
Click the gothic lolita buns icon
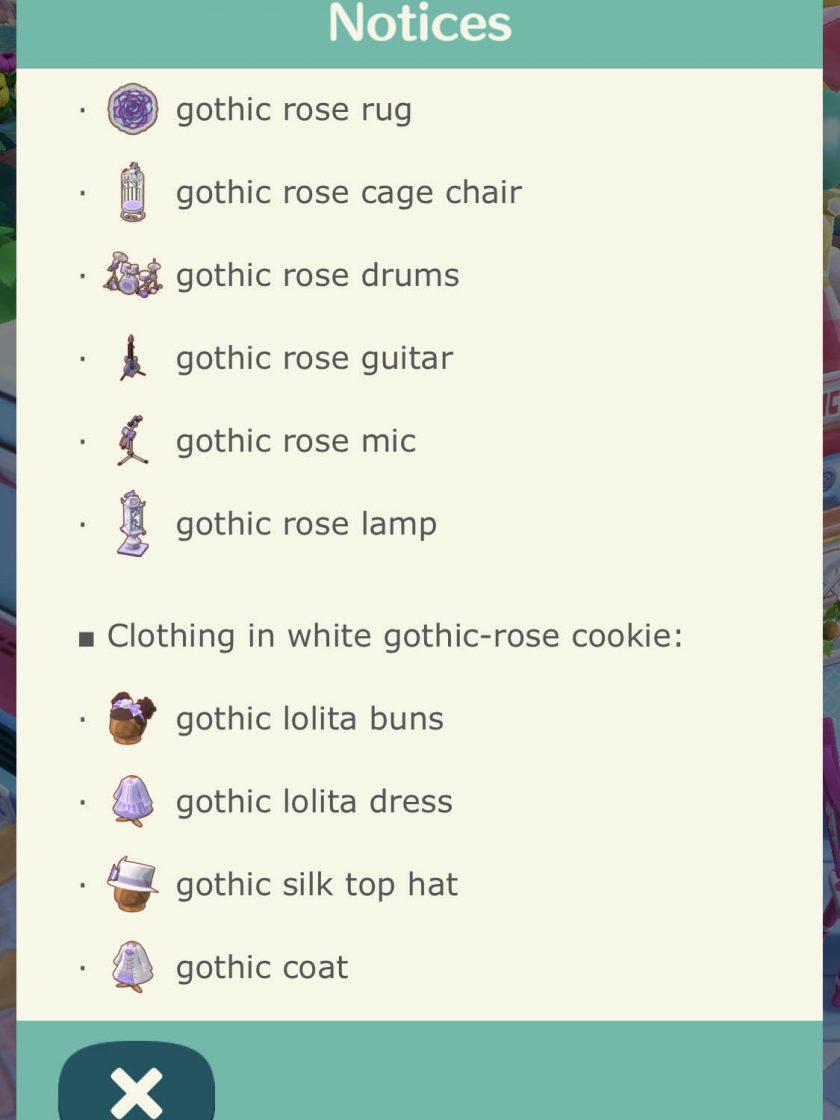pyautogui.click(x=132, y=718)
